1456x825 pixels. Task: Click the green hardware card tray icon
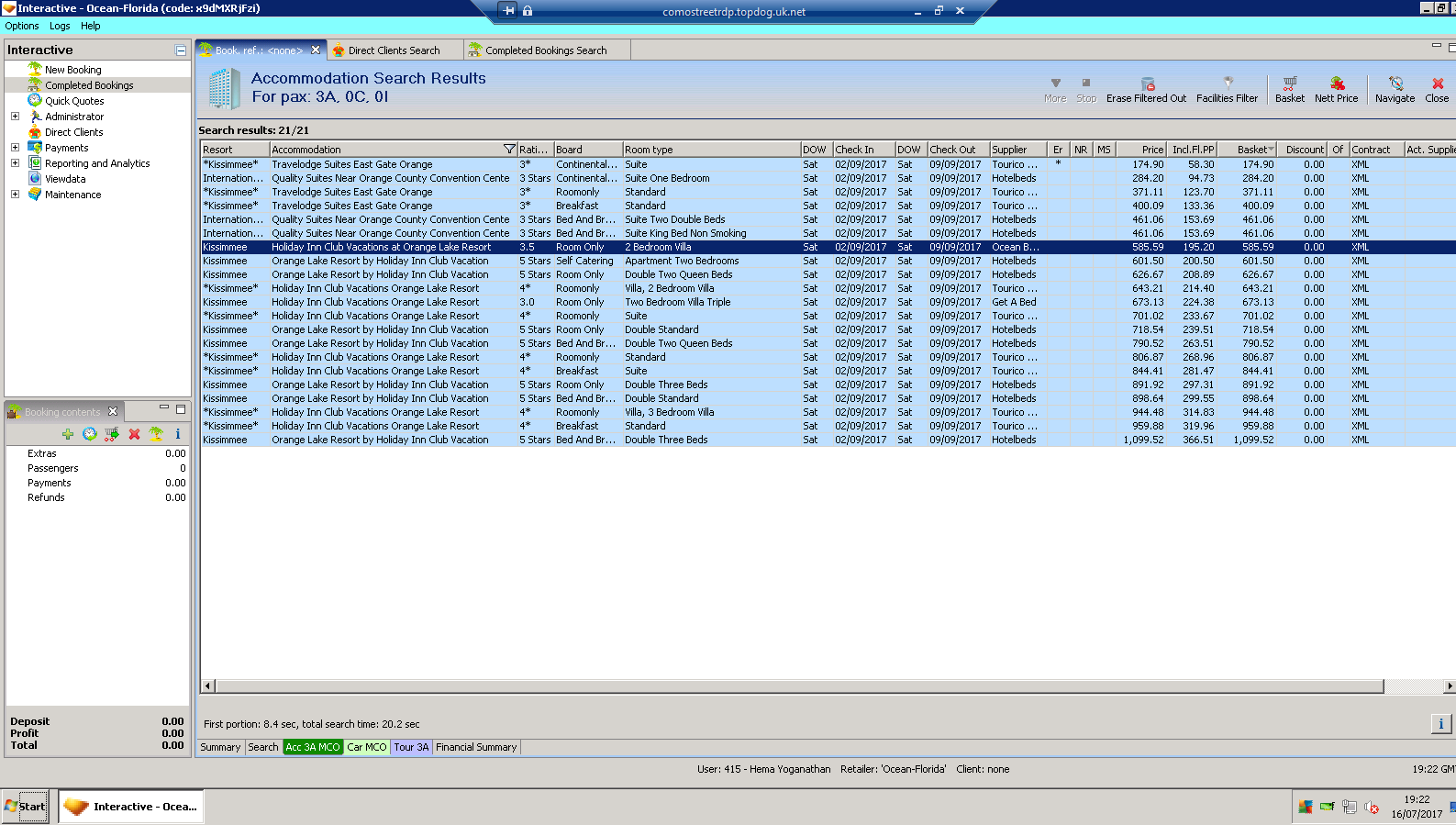(1328, 808)
